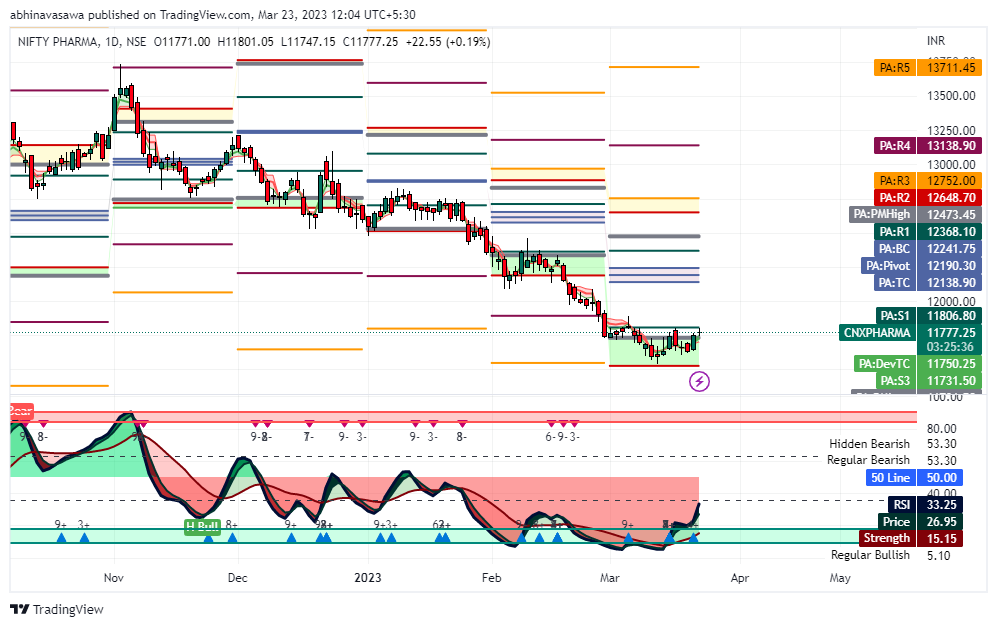Click the 13000.00 price axis tick
This screenshot has width=997, height=627.
[x=951, y=165]
